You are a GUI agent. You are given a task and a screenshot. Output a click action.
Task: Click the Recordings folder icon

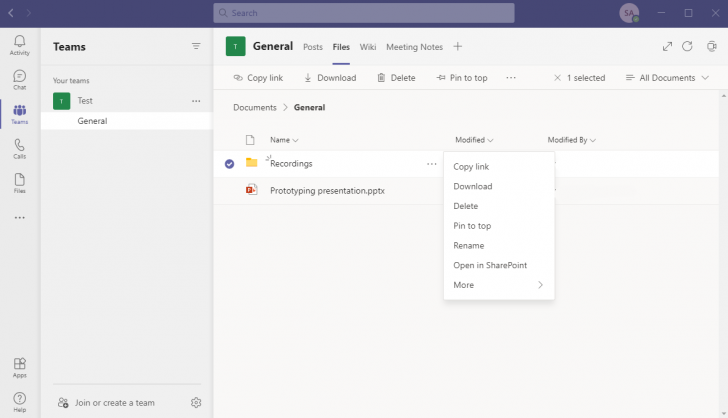click(x=251, y=163)
